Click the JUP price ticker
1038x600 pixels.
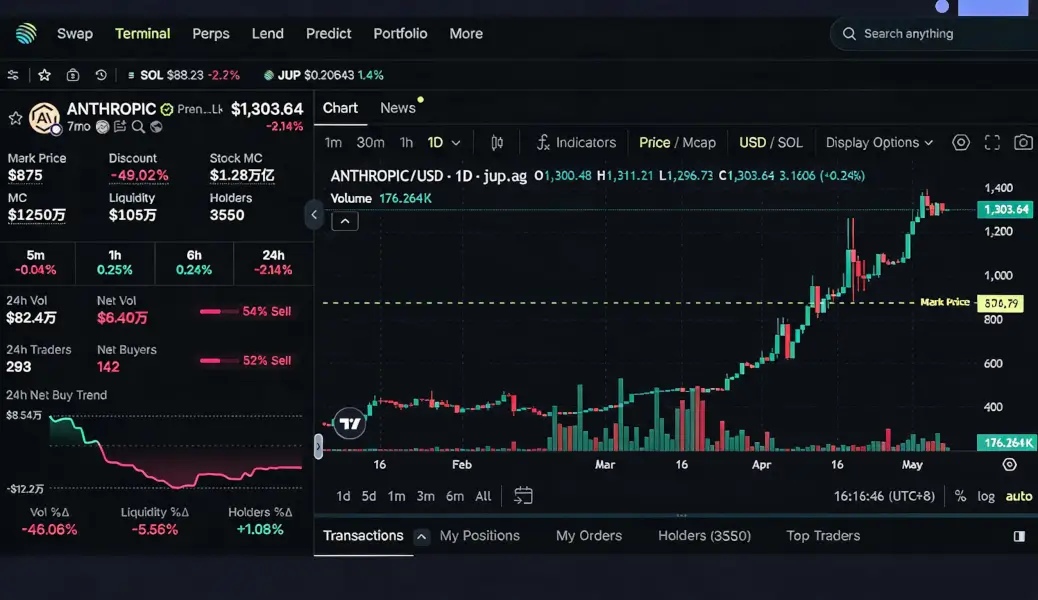coord(324,75)
